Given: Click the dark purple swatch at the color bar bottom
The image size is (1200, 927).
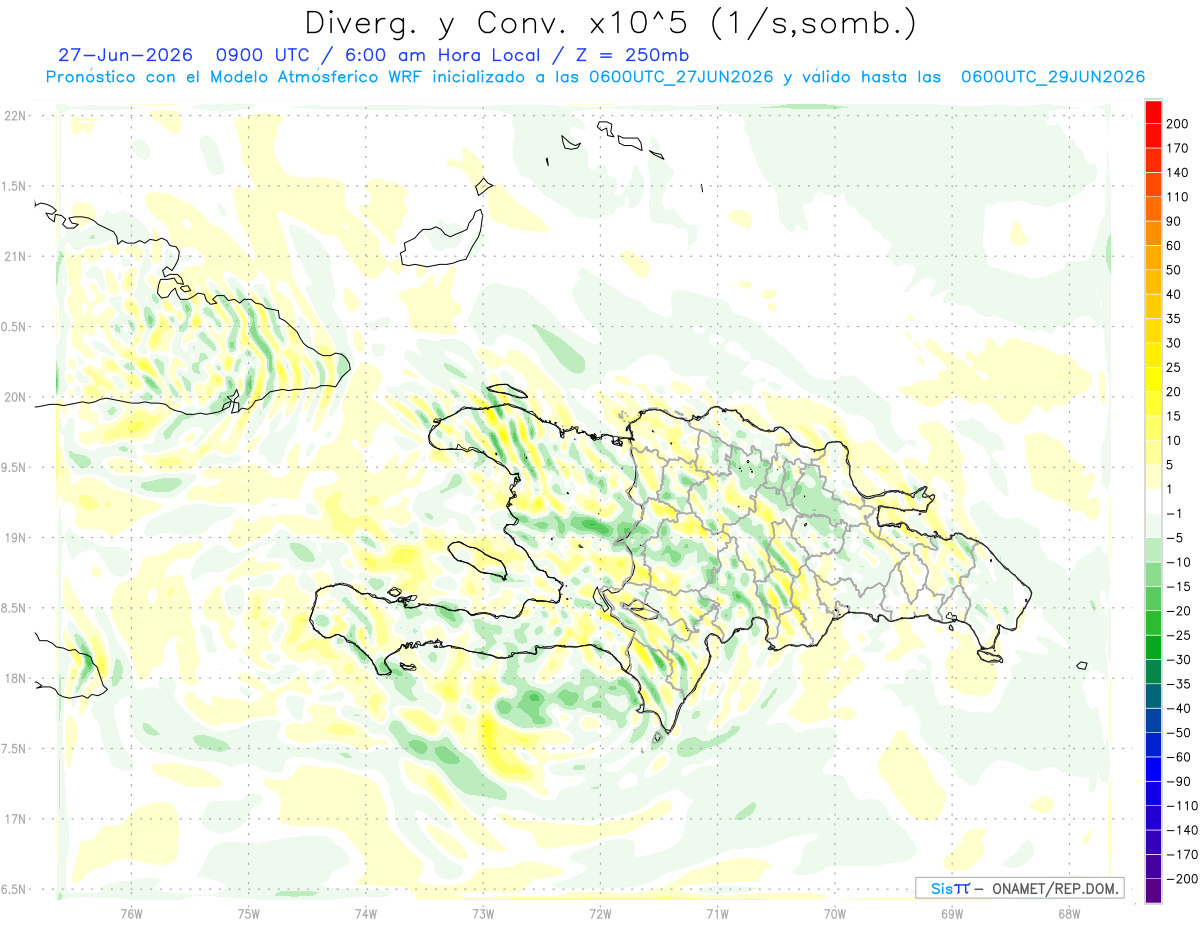Looking at the screenshot, I should tap(1153, 890).
